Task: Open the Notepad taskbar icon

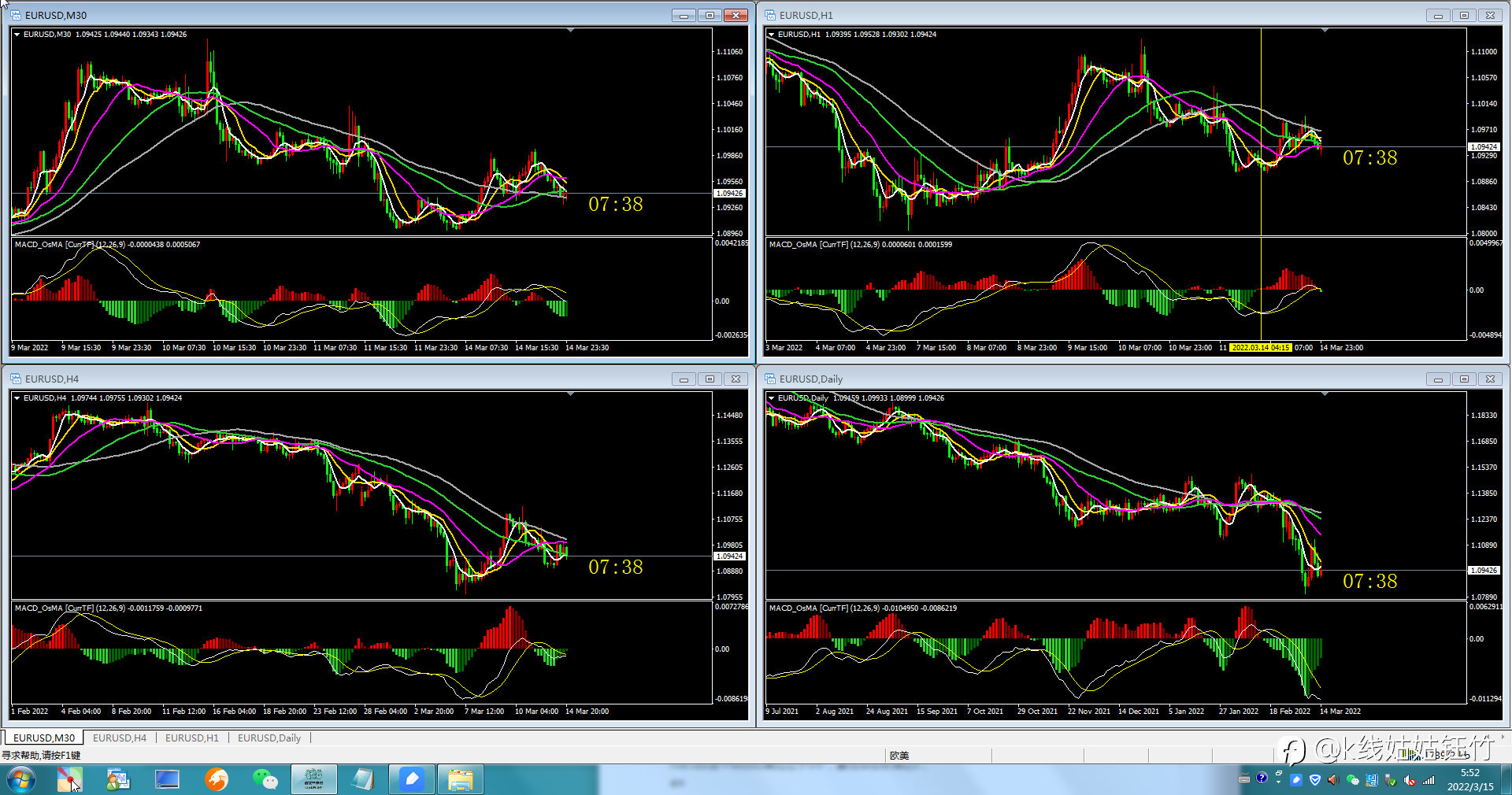Action: [363, 779]
